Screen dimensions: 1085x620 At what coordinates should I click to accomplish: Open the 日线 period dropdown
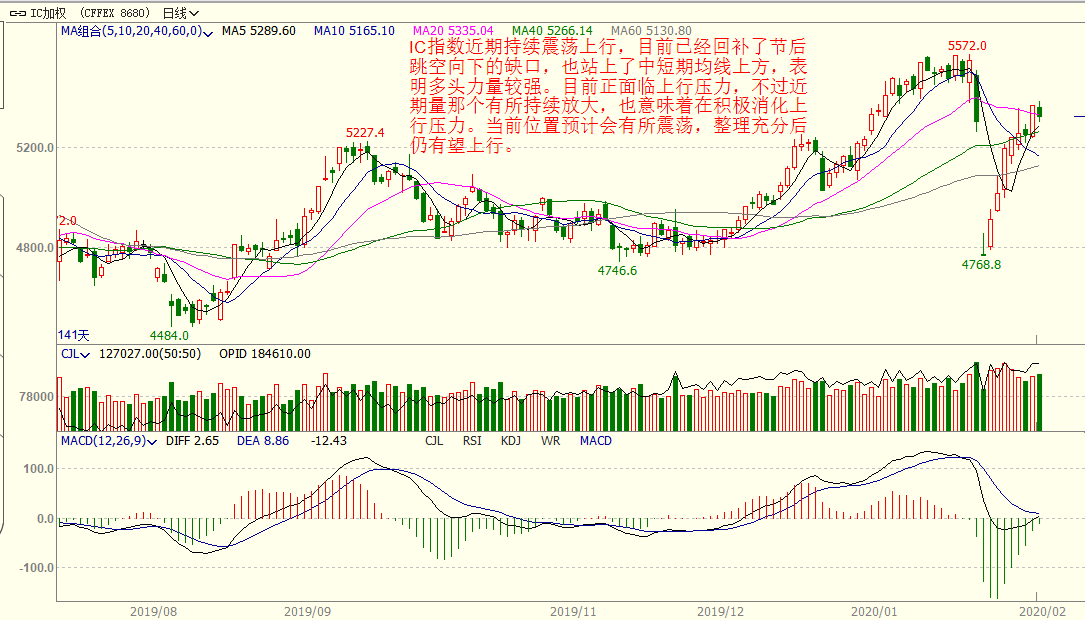point(180,13)
